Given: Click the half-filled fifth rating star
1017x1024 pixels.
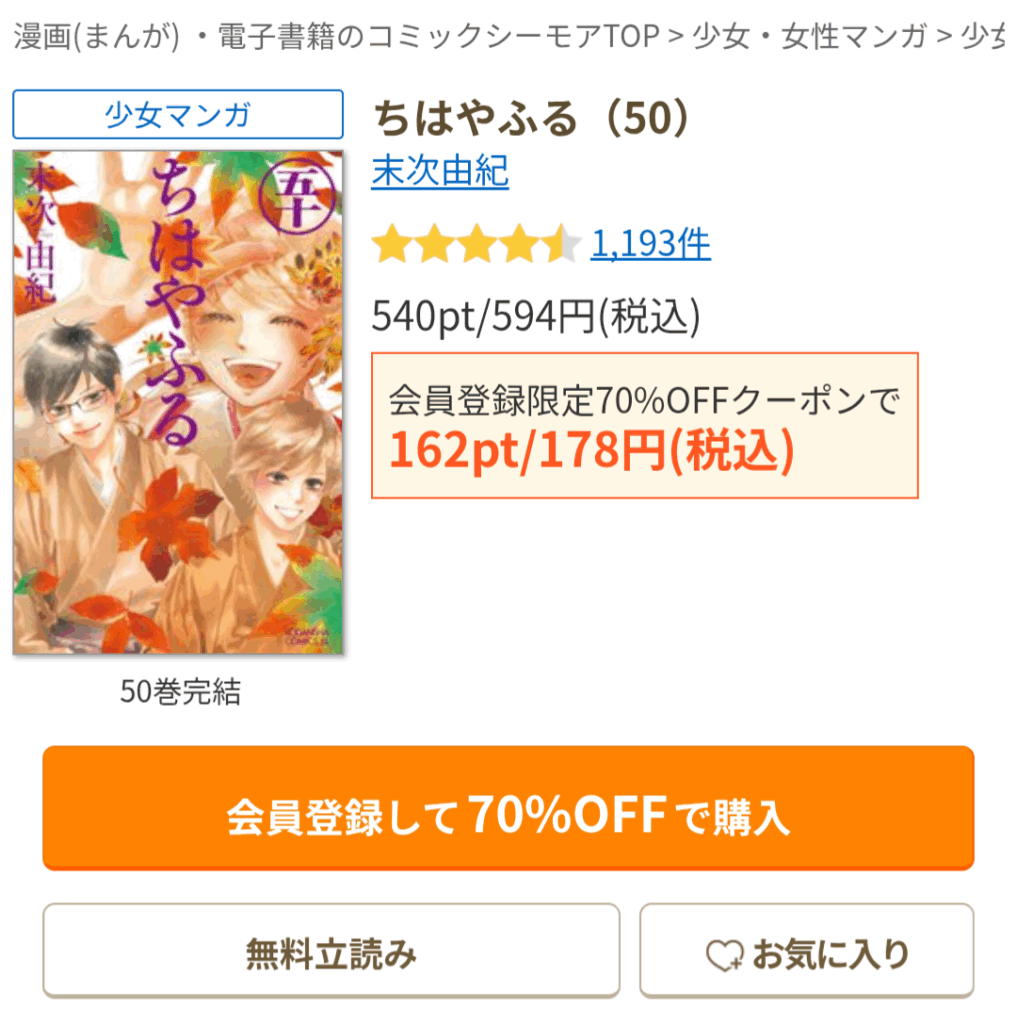Looking at the screenshot, I should click(x=559, y=244).
